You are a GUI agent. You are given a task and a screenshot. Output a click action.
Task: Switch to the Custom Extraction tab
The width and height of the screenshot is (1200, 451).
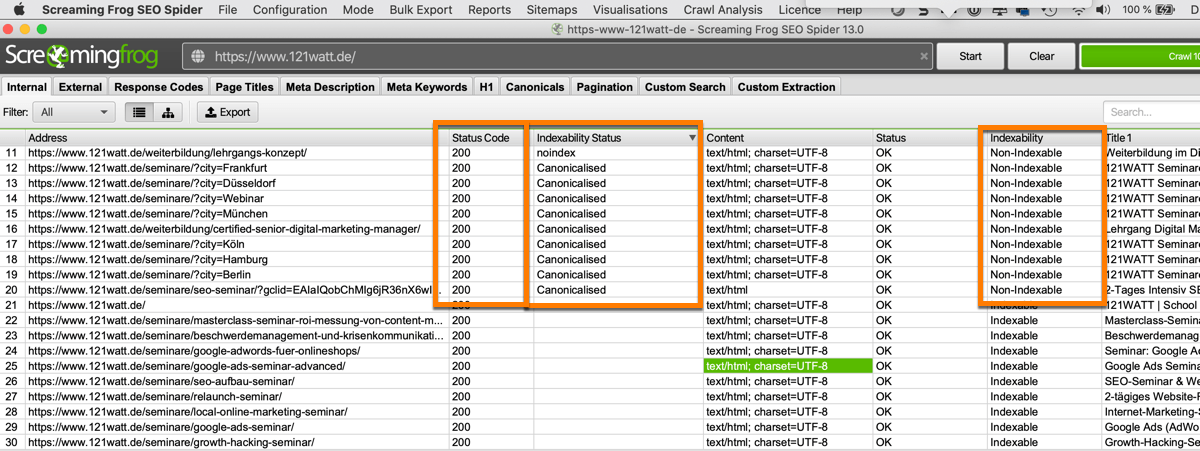click(786, 87)
